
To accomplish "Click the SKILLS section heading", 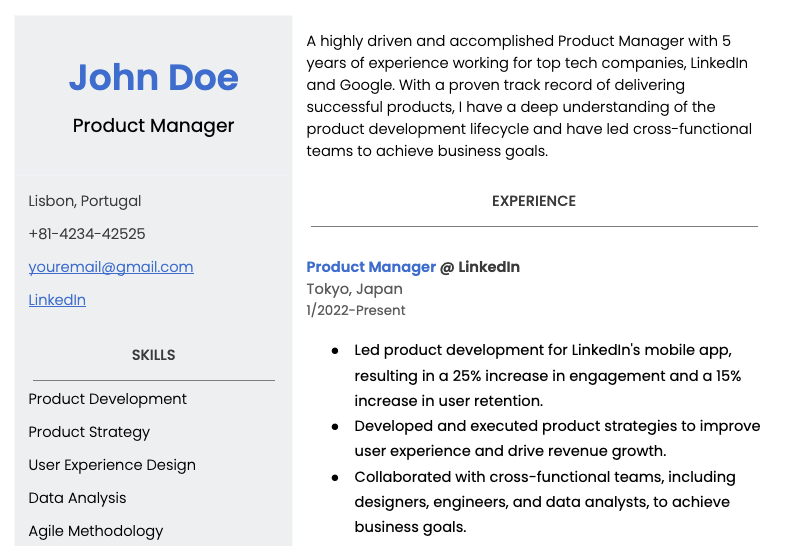I will click(153, 355).
